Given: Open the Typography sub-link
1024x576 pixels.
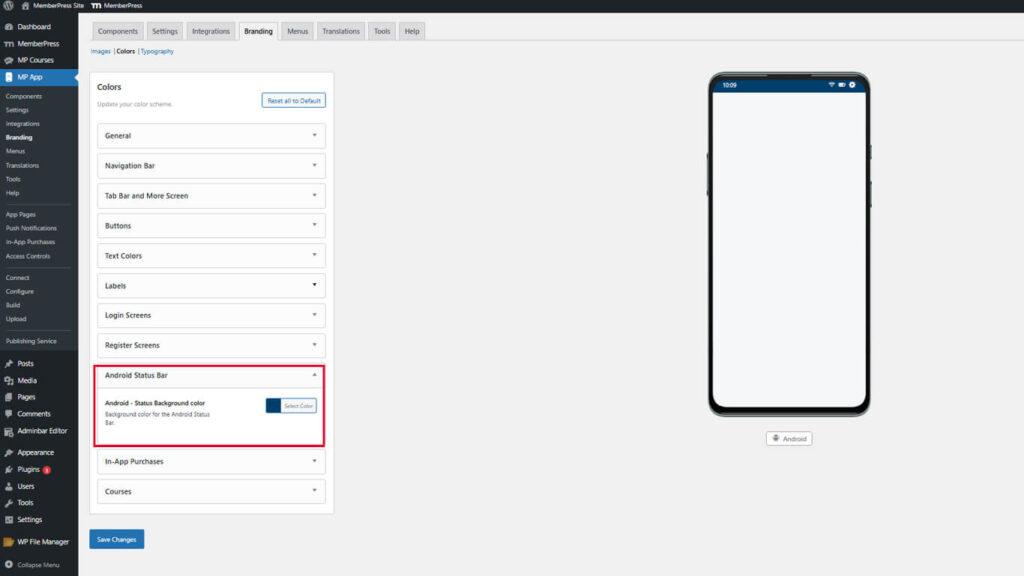Looking at the screenshot, I should (157, 51).
